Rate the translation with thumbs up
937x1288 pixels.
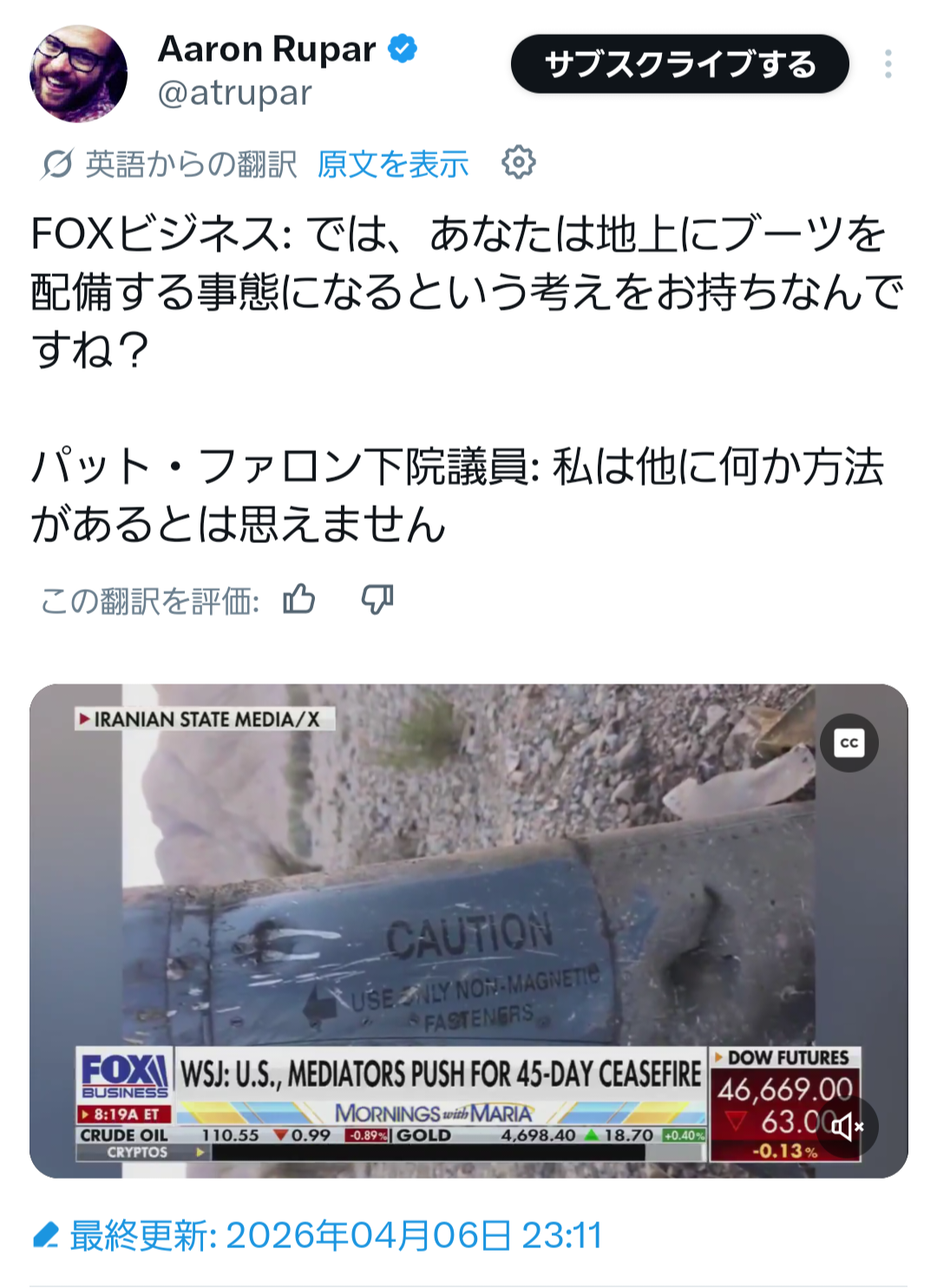coord(299,598)
